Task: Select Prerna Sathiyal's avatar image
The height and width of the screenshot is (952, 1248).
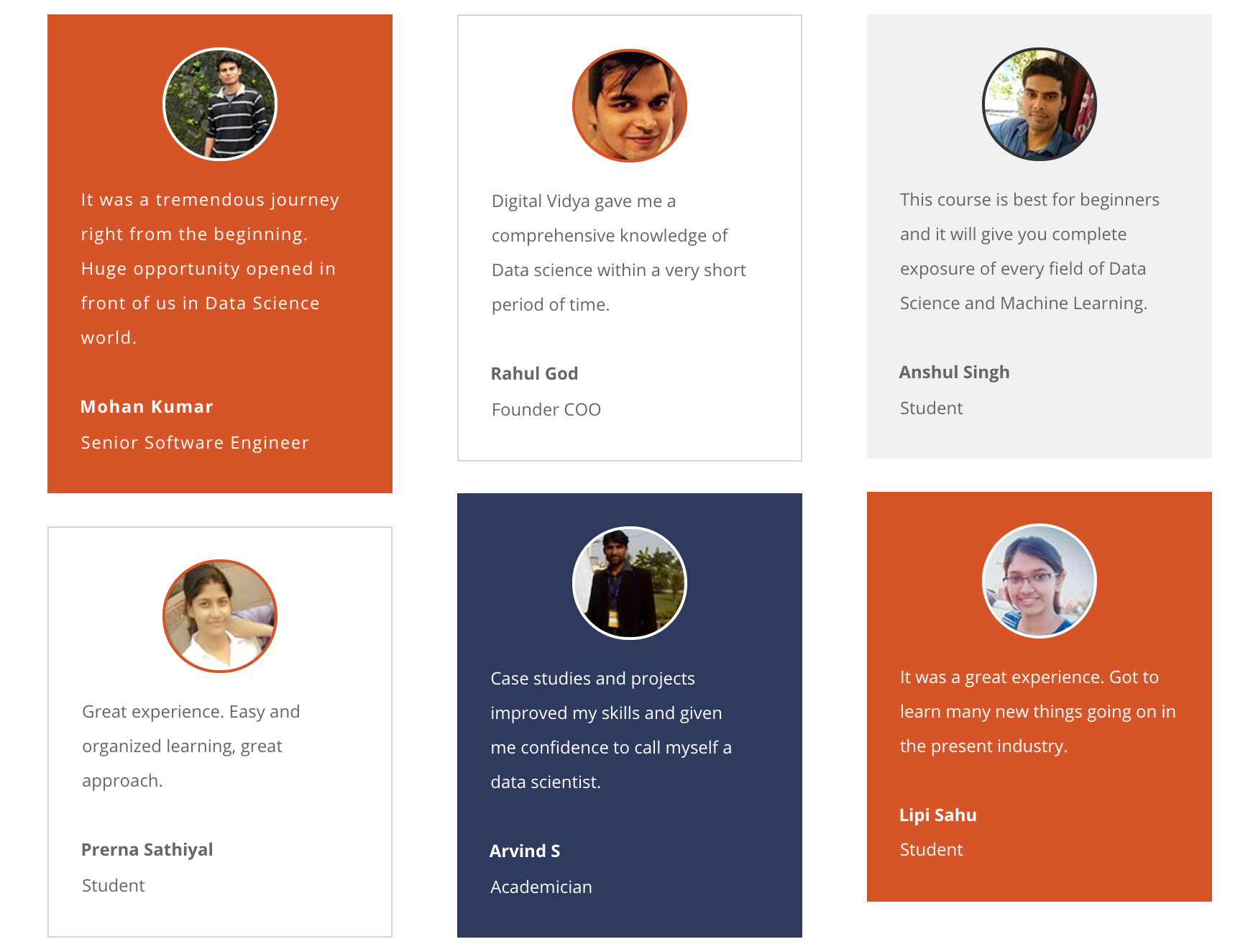Action: click(220, 616)
